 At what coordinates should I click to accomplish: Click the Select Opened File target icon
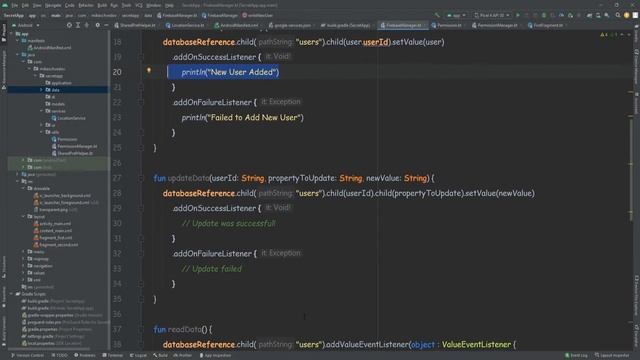[x=69, y=25]
